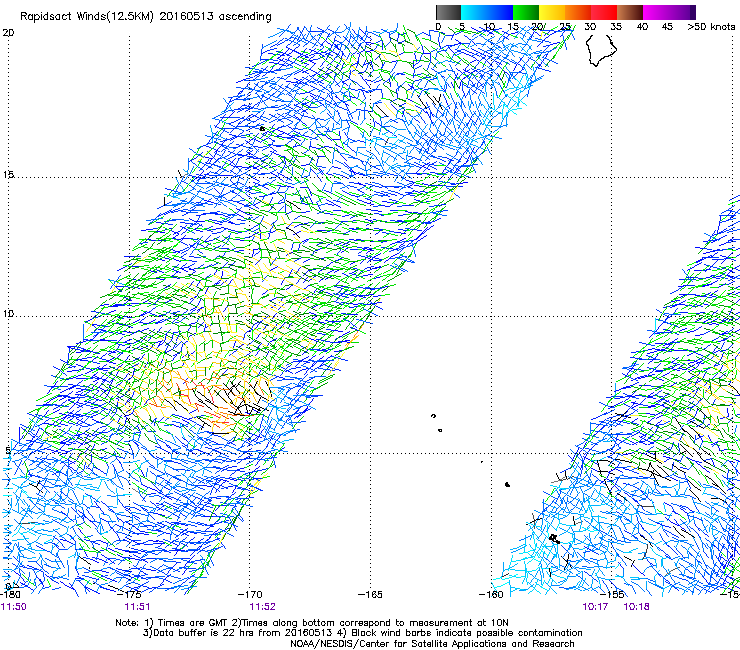Click the NOAA/NESDIS credit line

pyautogui.click(x=432, y=644)
